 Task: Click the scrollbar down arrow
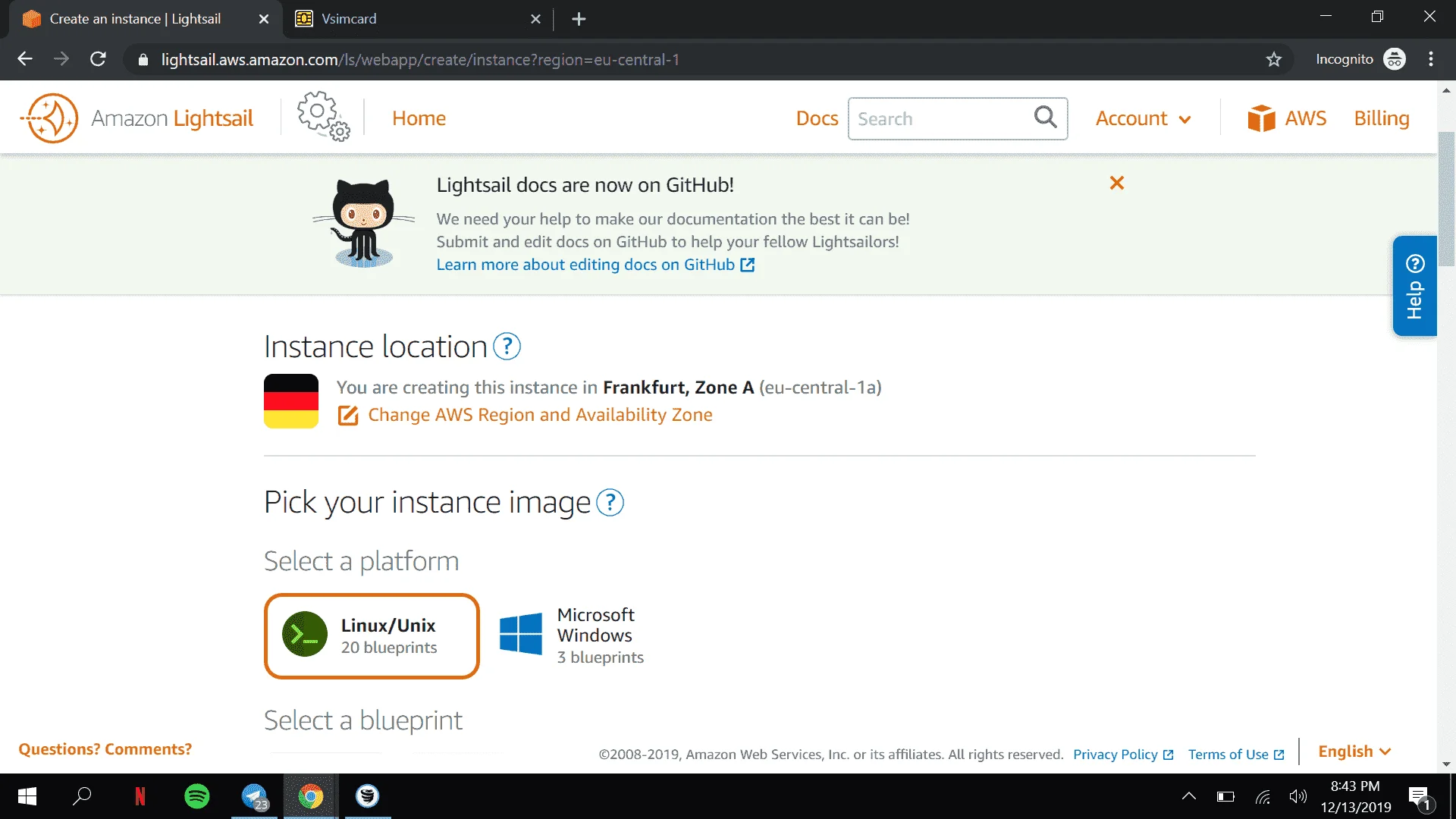coord(1446,764)
